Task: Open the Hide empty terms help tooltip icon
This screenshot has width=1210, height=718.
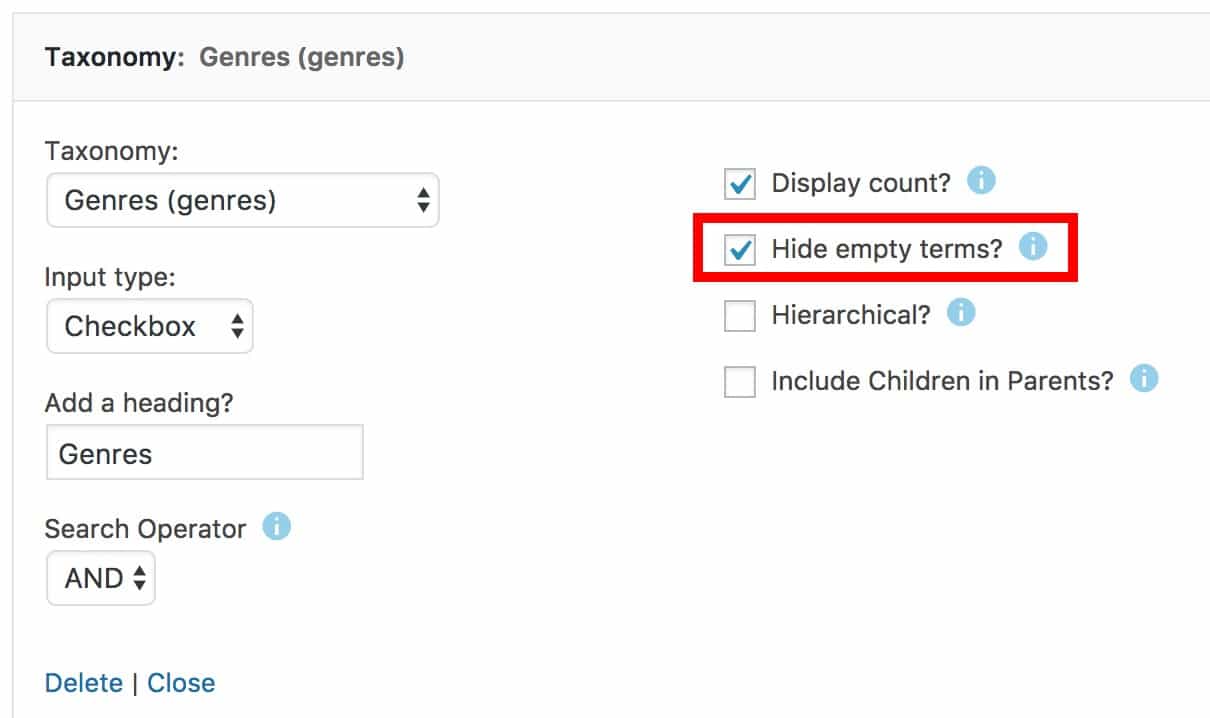Action: (1035, 247)
